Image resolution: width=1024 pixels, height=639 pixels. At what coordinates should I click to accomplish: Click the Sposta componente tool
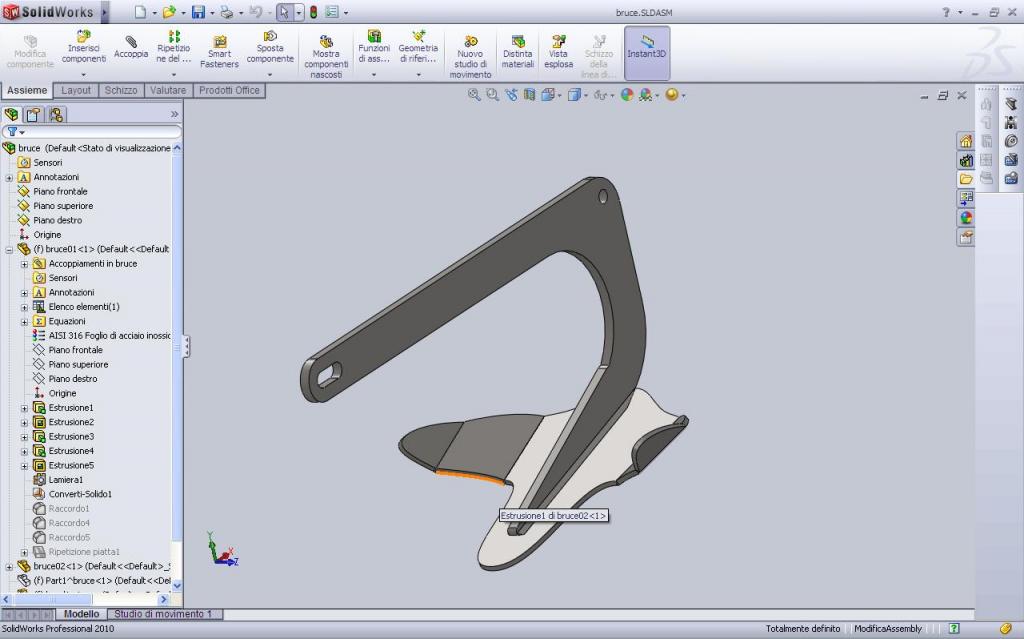tap(270, 47)
